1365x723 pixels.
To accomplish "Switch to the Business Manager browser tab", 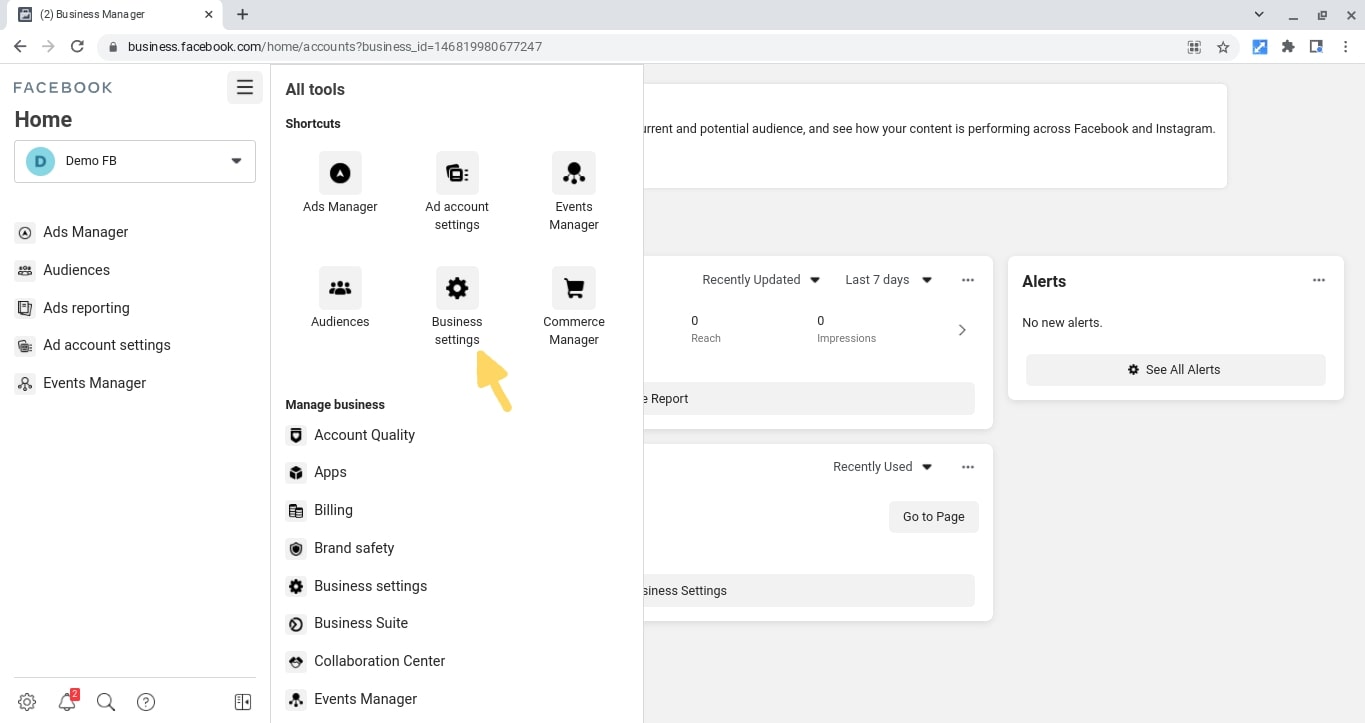I will 113,15.
